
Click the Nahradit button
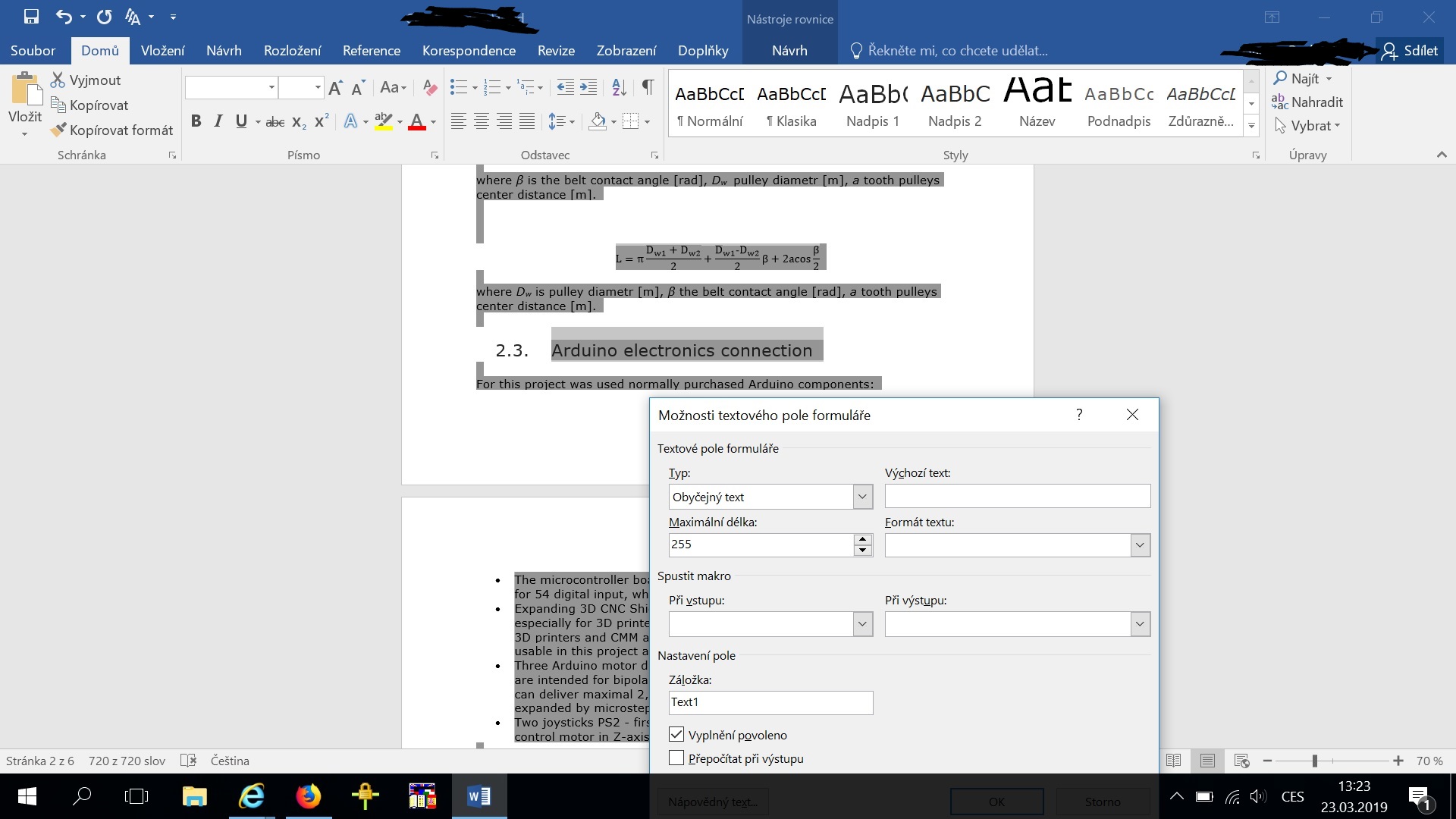pyautogui.click(x=1307, y=102)
